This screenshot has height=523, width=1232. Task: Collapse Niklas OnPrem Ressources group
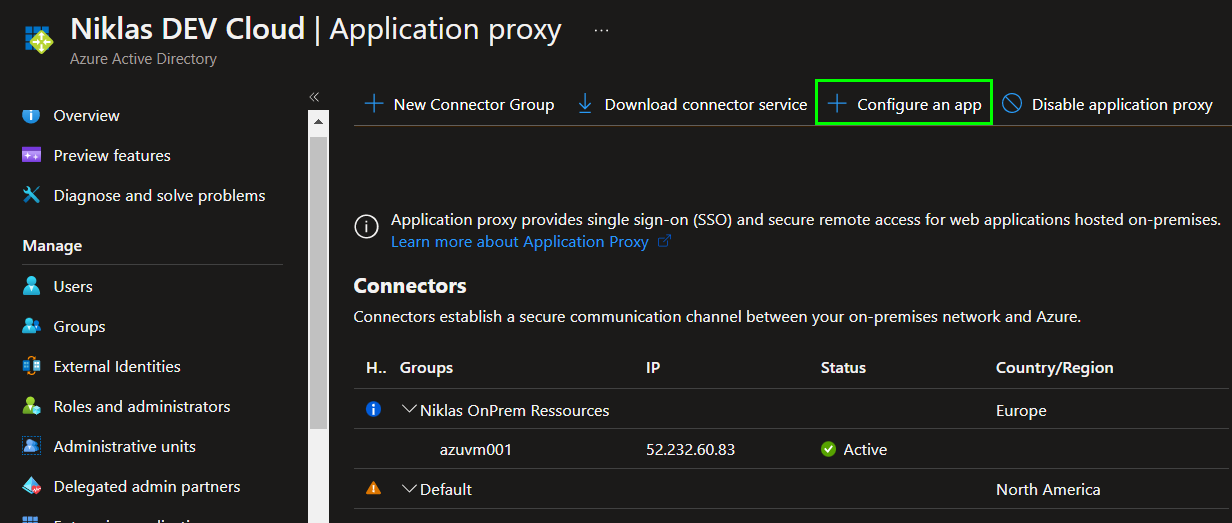click(409, 410)
